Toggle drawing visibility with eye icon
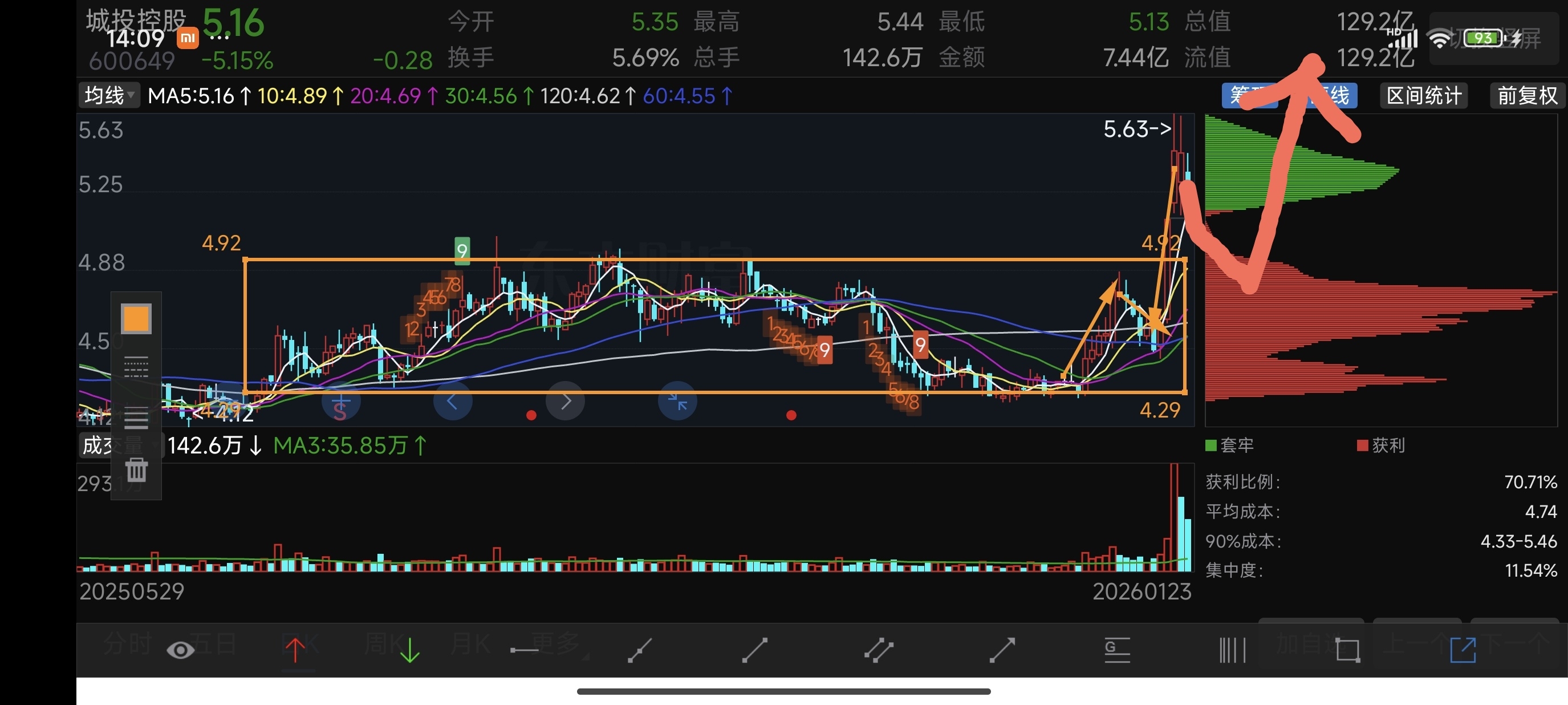Viewport: 1568px width, 705px height. (180, 650)
